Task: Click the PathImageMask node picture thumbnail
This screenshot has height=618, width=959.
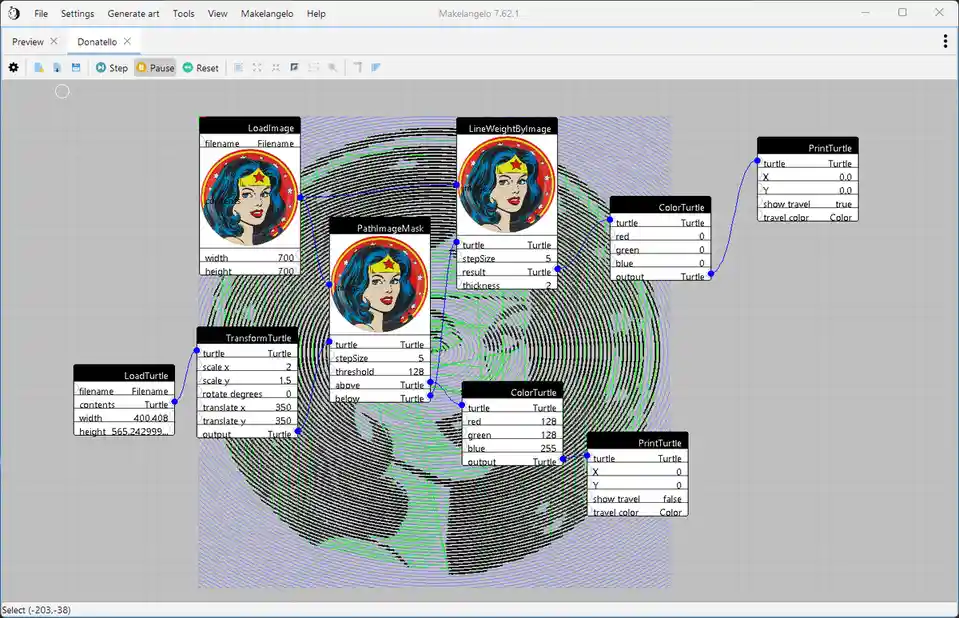Action: tap(380, 285)
